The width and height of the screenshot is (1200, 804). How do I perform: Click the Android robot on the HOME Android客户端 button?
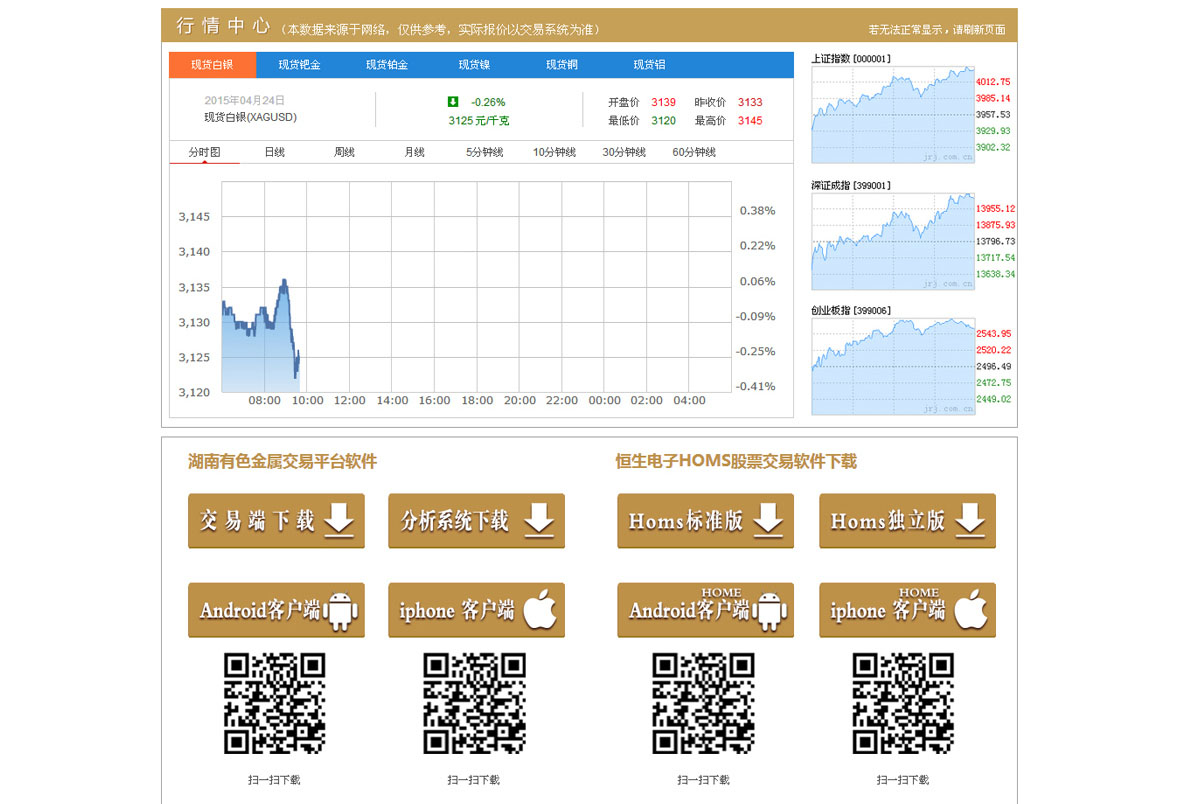pos(770,610)
